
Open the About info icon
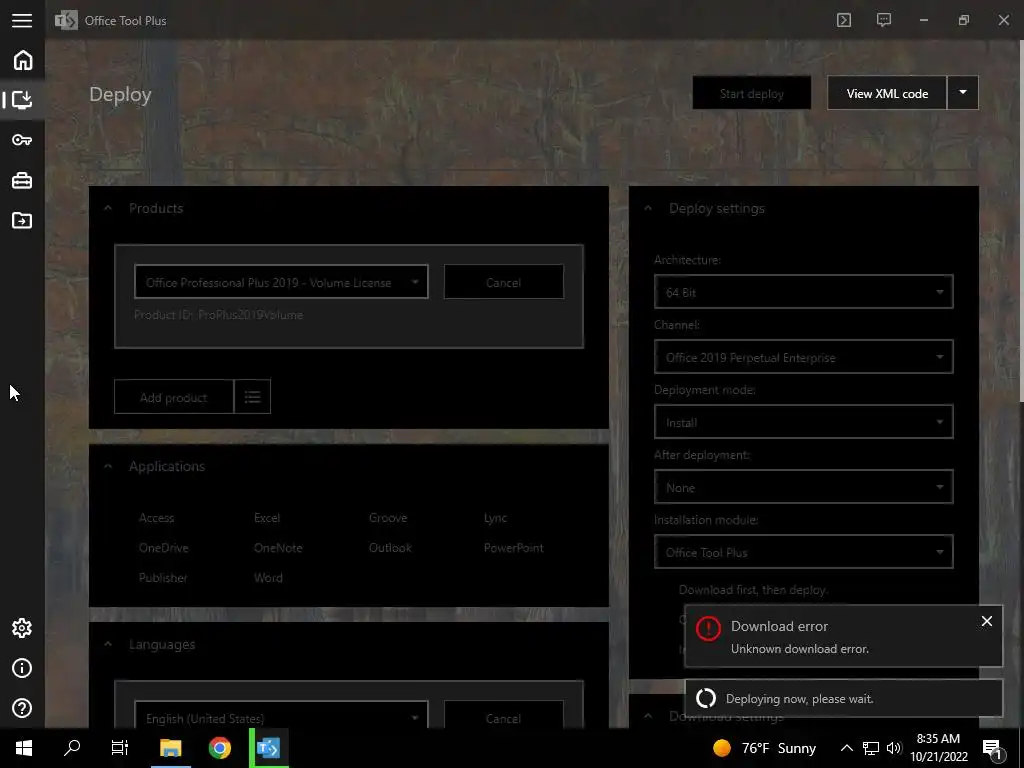point(22,668)
